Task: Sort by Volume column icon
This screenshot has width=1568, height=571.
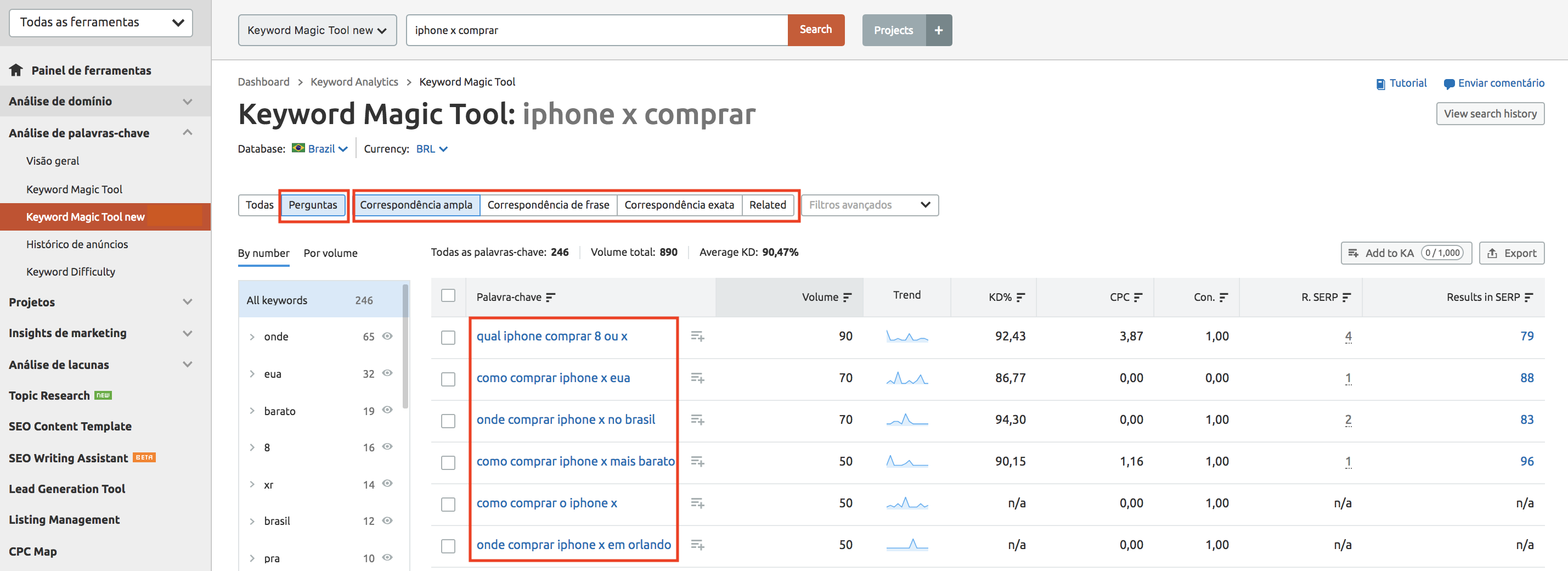Action: (x=847, y=298)
